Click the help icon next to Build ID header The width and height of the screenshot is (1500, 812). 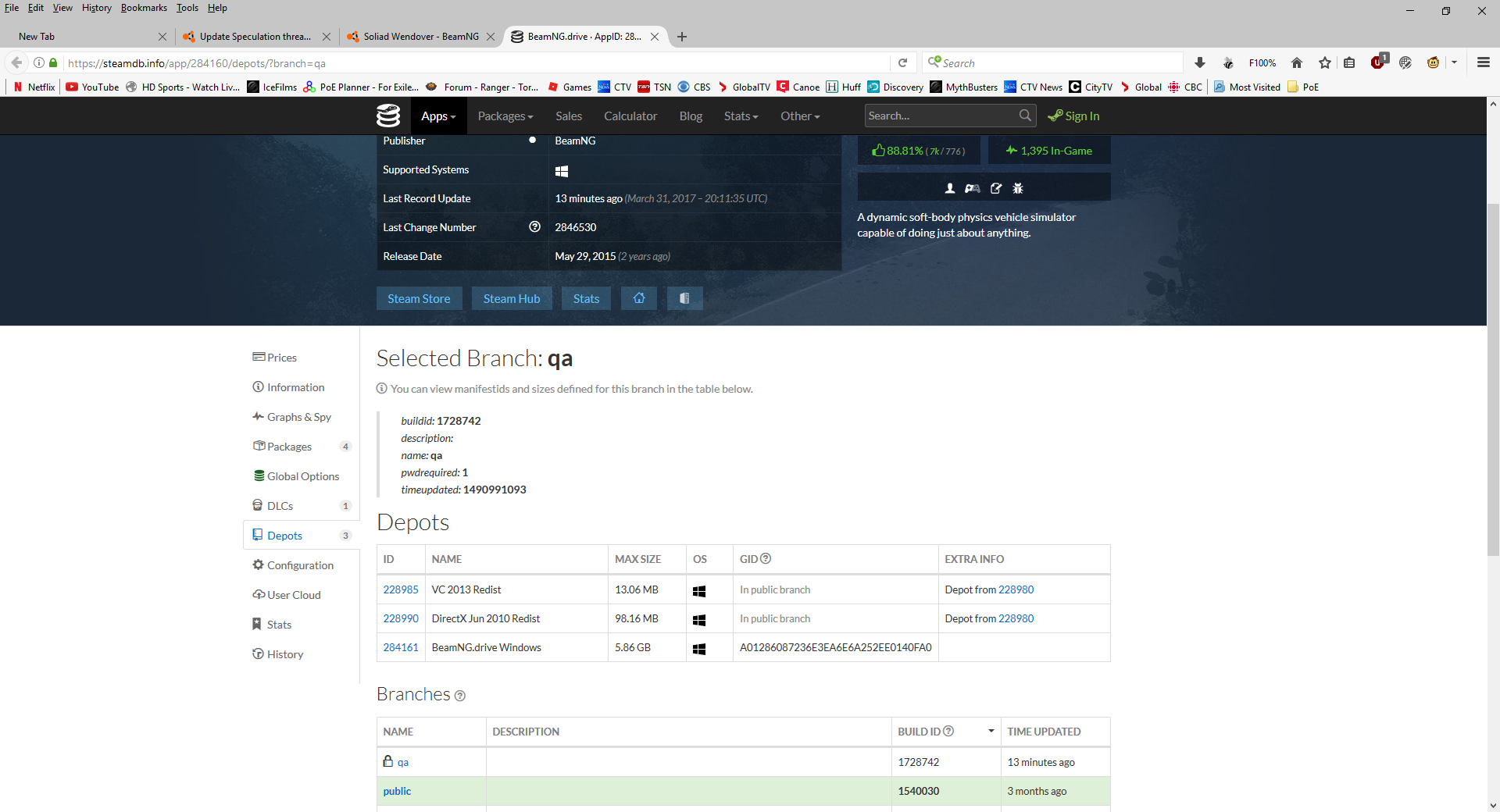[949, 731]
